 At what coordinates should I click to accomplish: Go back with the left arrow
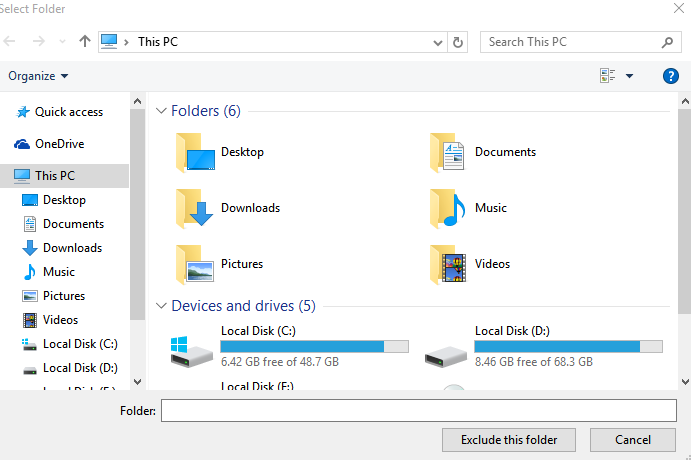pos(9,41)
